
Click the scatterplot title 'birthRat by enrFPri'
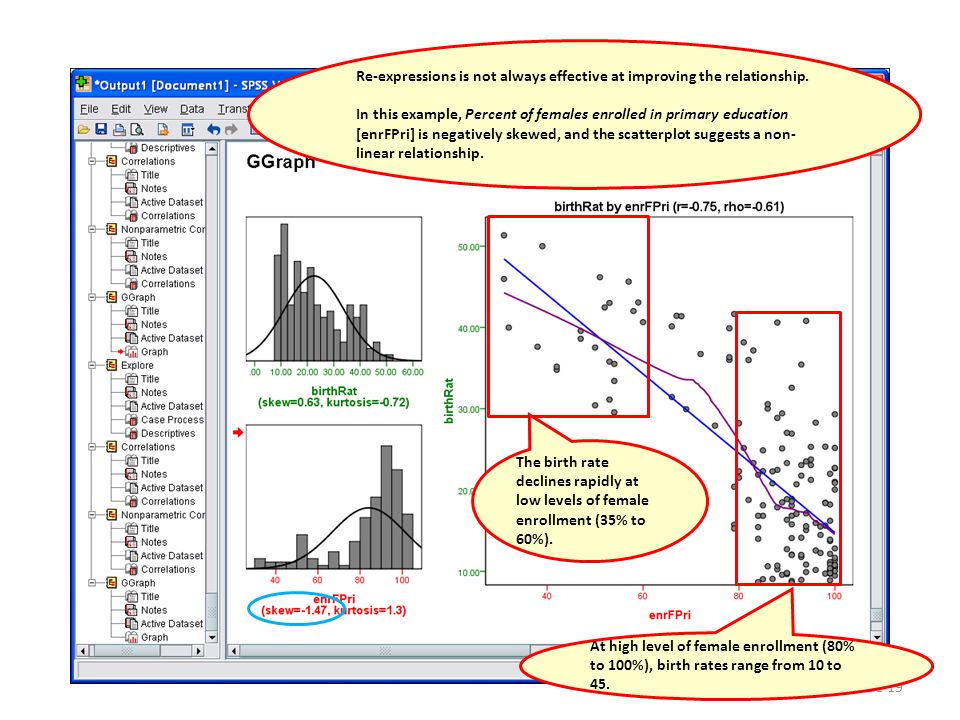[x=669, y=206]
